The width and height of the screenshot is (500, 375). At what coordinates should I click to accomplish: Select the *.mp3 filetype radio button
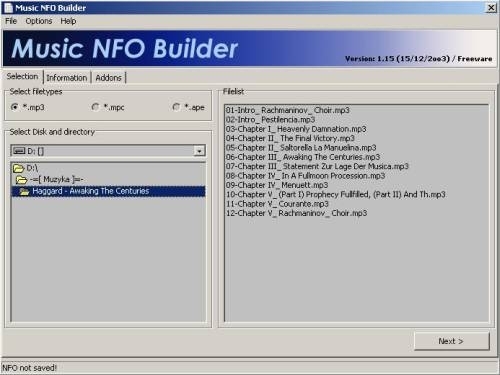[x=14, y=107]
